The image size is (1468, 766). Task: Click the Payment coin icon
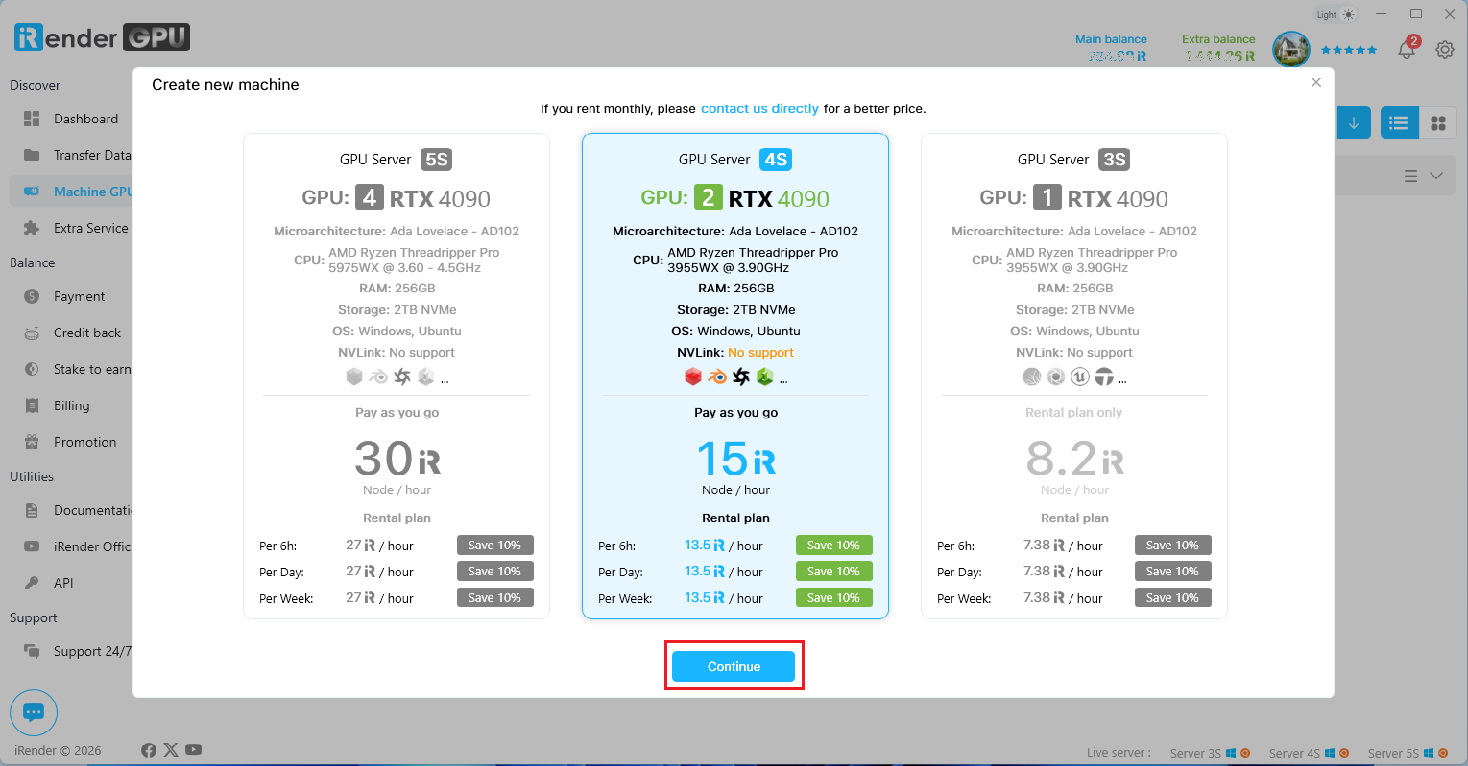click(x=32, y=296)
